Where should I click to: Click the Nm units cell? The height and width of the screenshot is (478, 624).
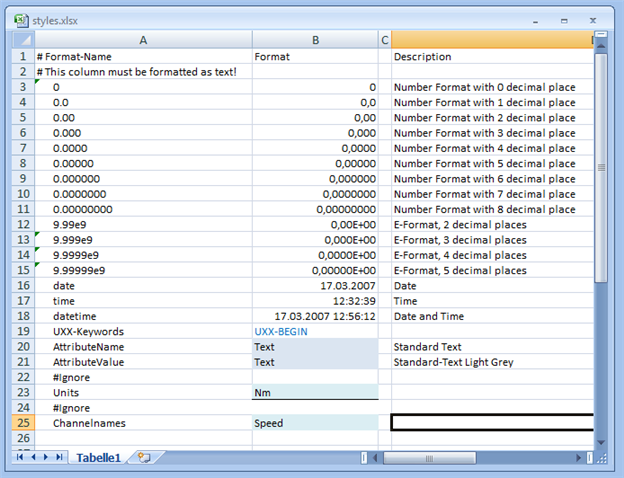pos(315,393)
